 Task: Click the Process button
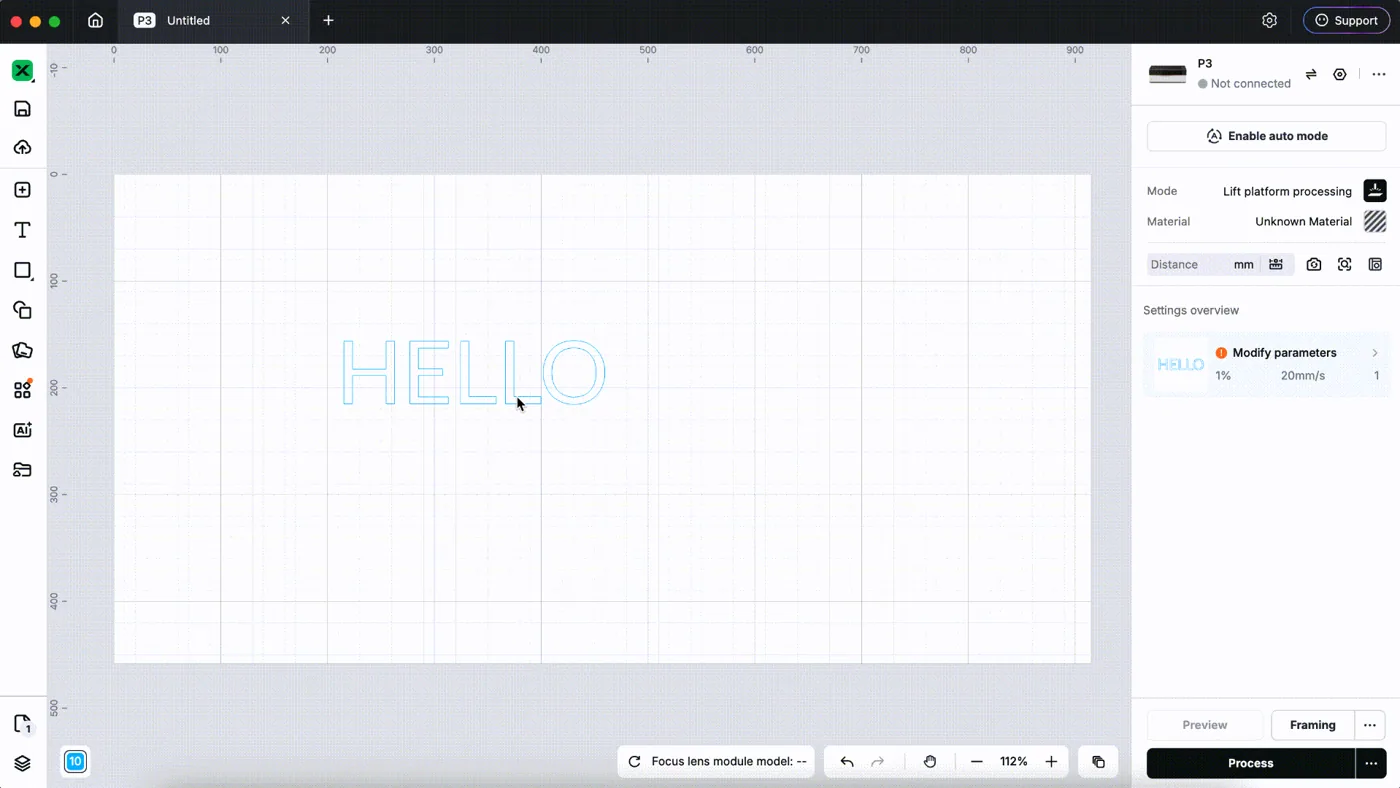click(1250, 763)
